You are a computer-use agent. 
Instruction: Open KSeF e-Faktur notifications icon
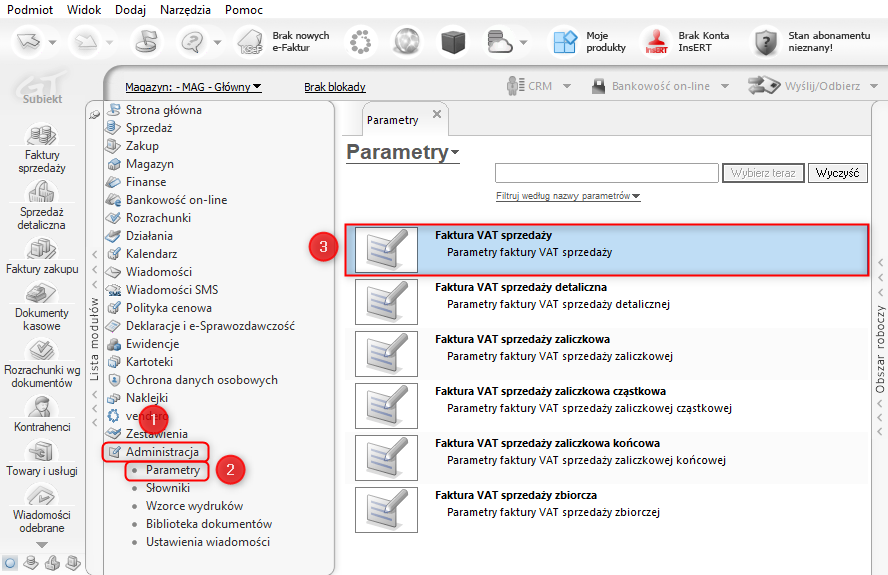(x=250, y=41)
